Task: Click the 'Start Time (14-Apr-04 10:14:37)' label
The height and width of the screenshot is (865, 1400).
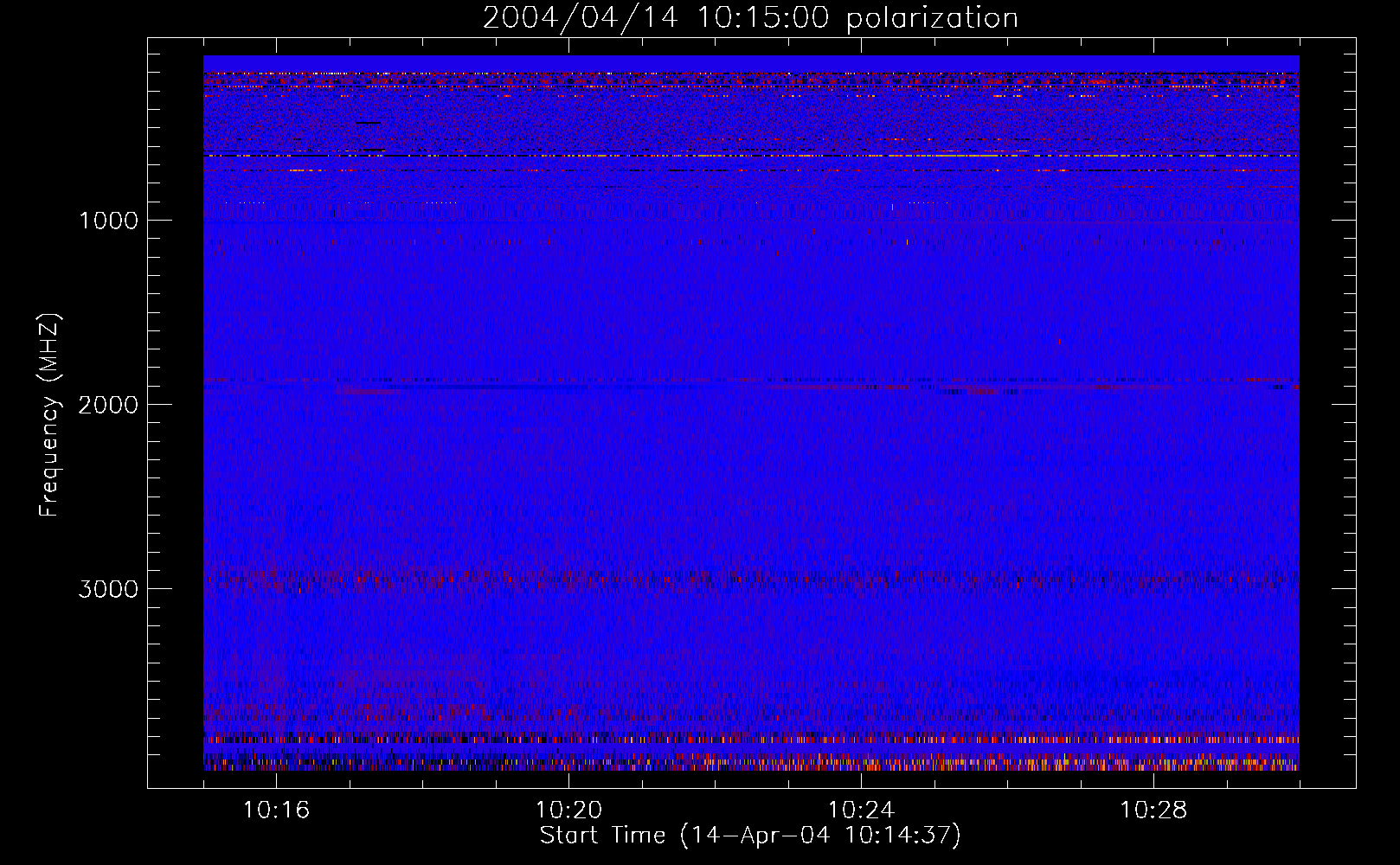Action: (x=750, y=836)
